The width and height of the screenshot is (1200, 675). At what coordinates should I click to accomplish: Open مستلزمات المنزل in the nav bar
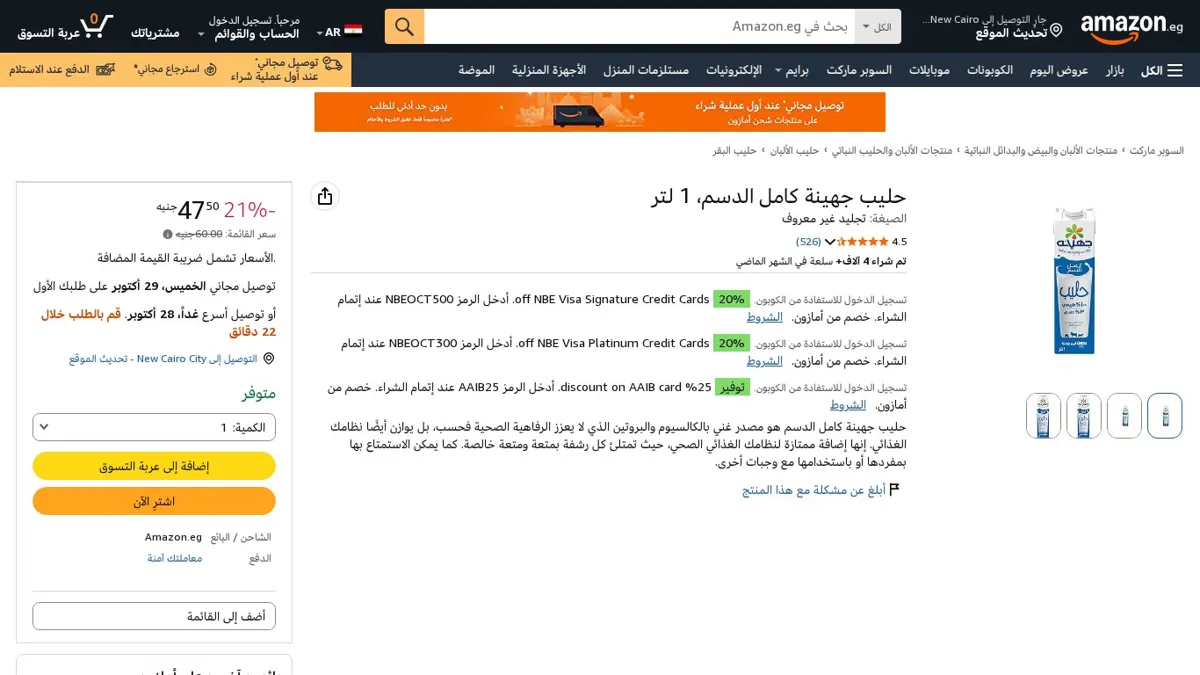646,70
